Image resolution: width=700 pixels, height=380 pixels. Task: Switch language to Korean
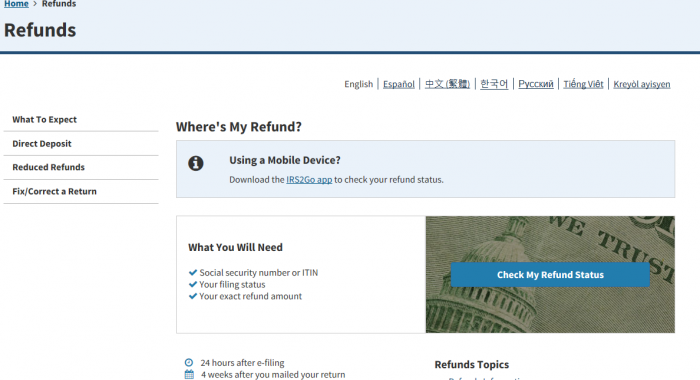click(494, 84)
